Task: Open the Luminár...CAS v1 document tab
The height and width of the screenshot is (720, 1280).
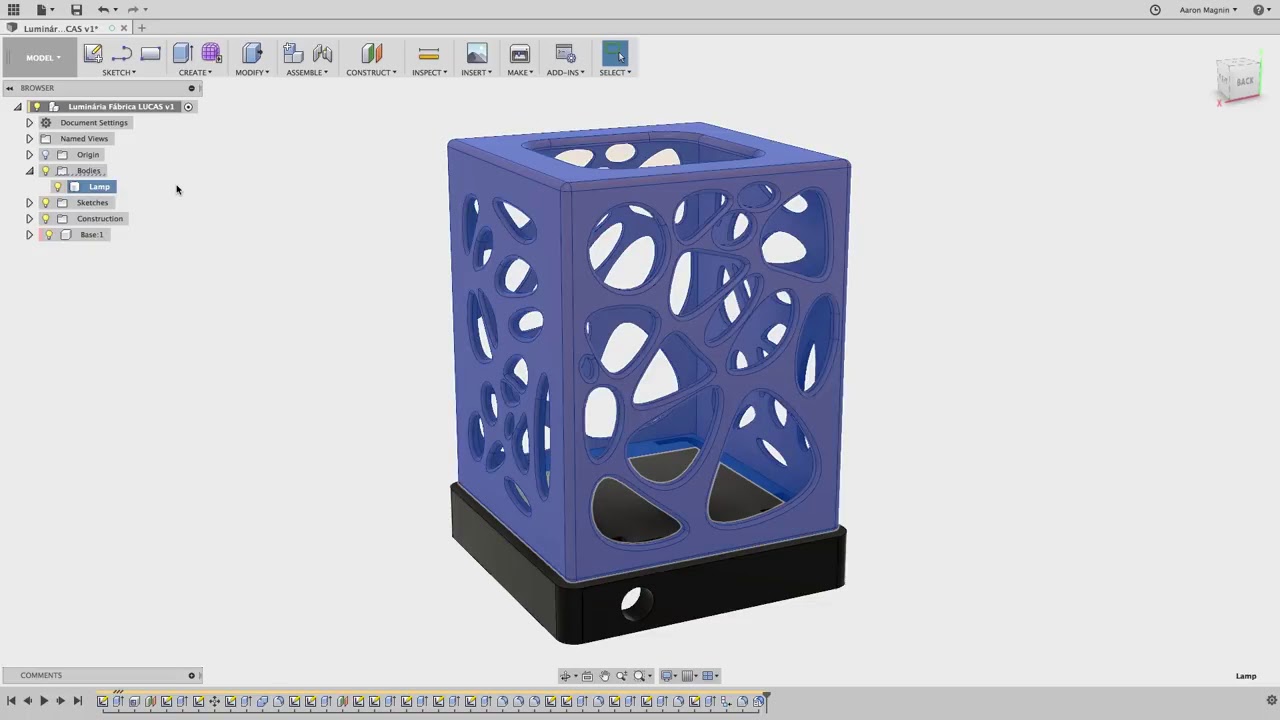Action: [60, 28]
